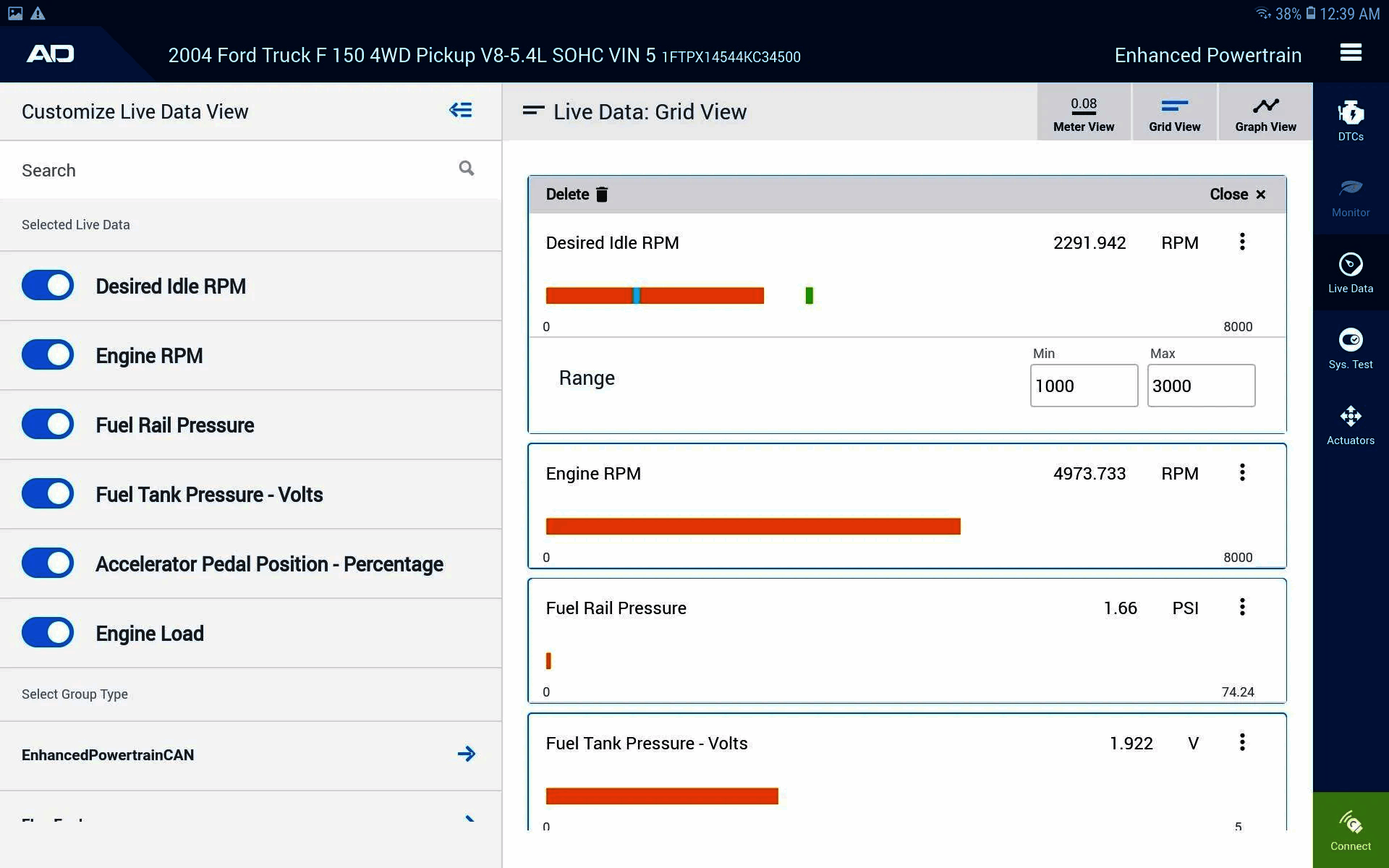Open the hamburger menu icon
The height and width of the screenshot is (868, 1389).
click(x=1350, y=53)
